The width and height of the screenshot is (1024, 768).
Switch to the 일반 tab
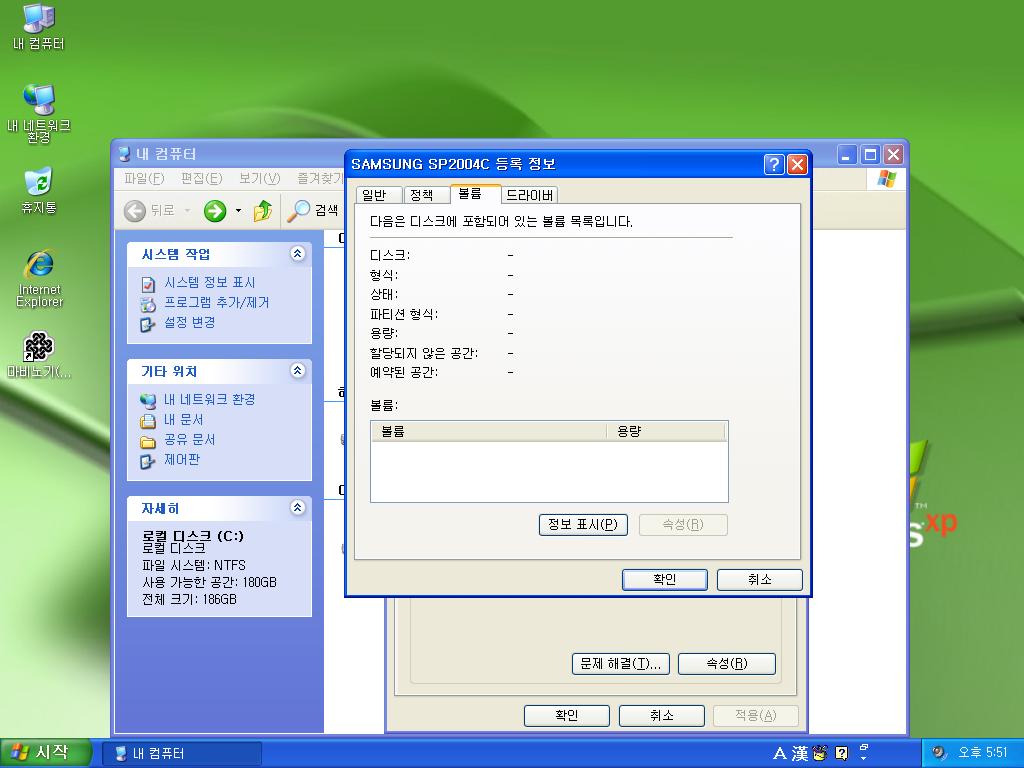click(x=379, y=195)
